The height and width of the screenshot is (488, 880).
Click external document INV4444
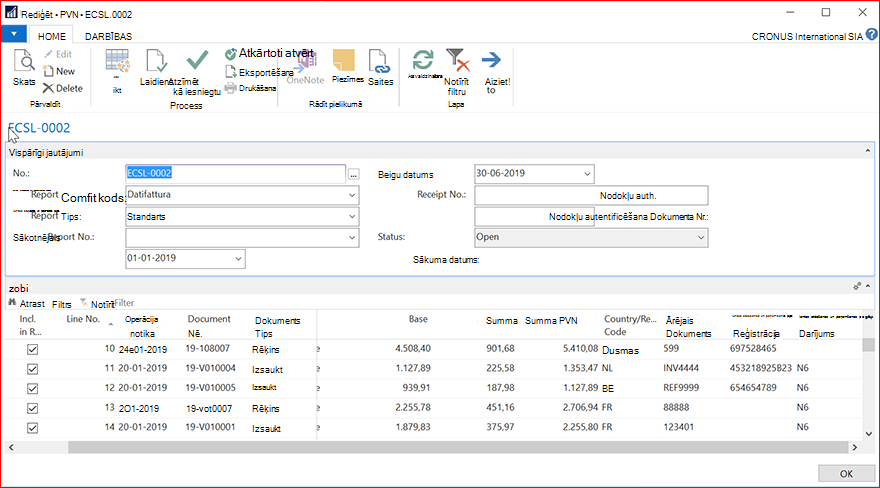pyautogui.click(x=681, y=368)
